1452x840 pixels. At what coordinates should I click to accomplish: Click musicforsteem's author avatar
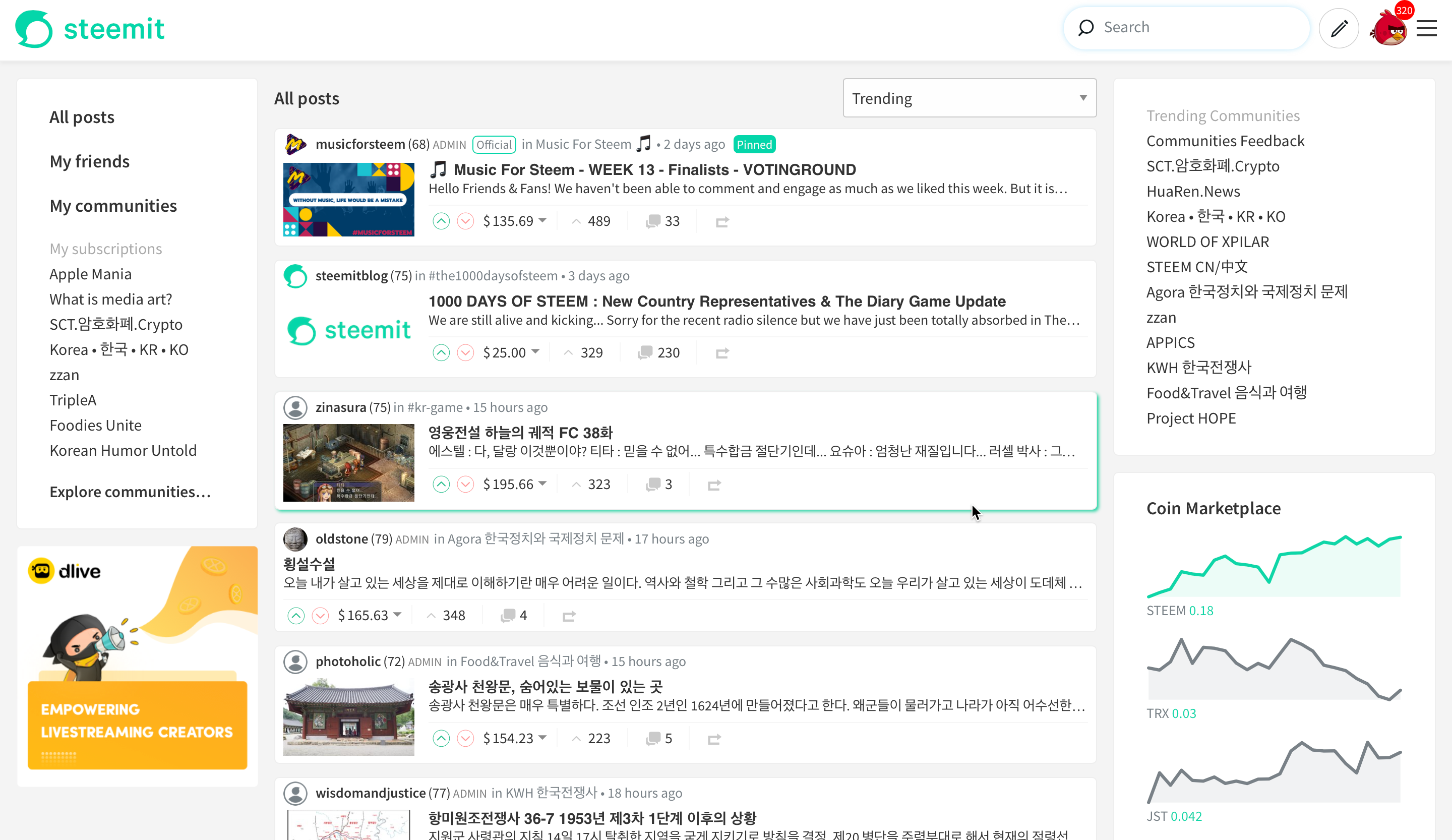point(295,144)
